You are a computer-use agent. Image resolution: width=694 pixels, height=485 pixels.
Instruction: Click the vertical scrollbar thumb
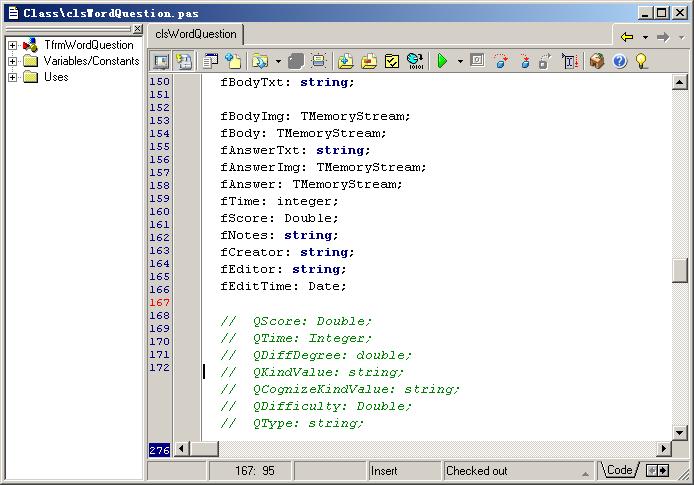click(x=680, y=270)
